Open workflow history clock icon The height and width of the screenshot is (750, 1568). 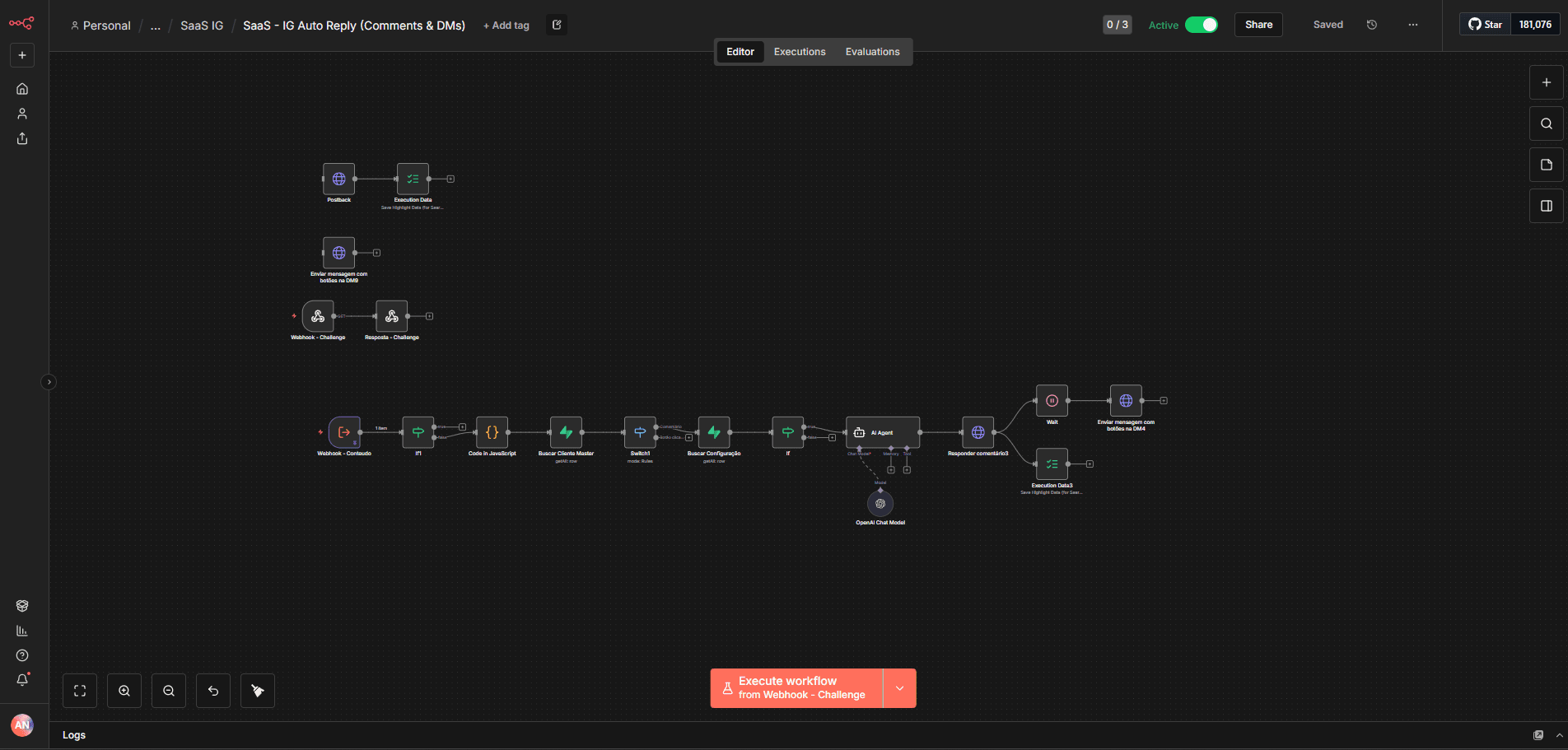click(1372, 25)
